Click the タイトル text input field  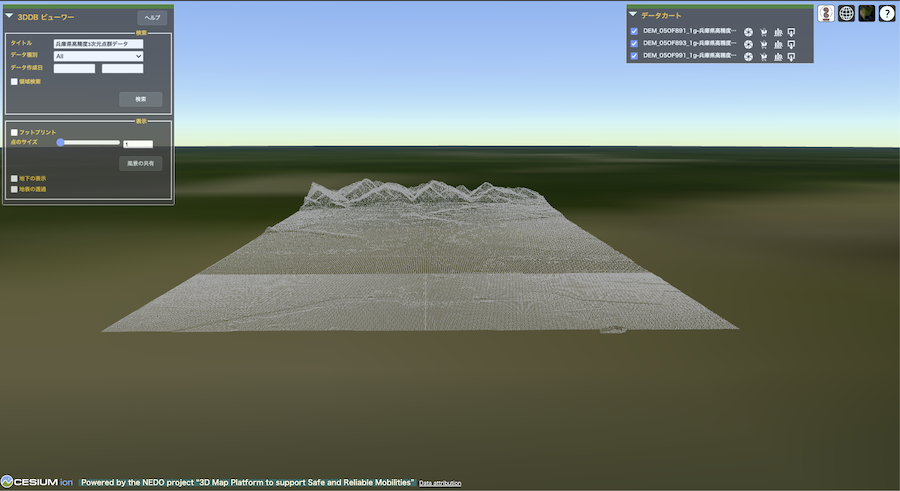[98, 44]
